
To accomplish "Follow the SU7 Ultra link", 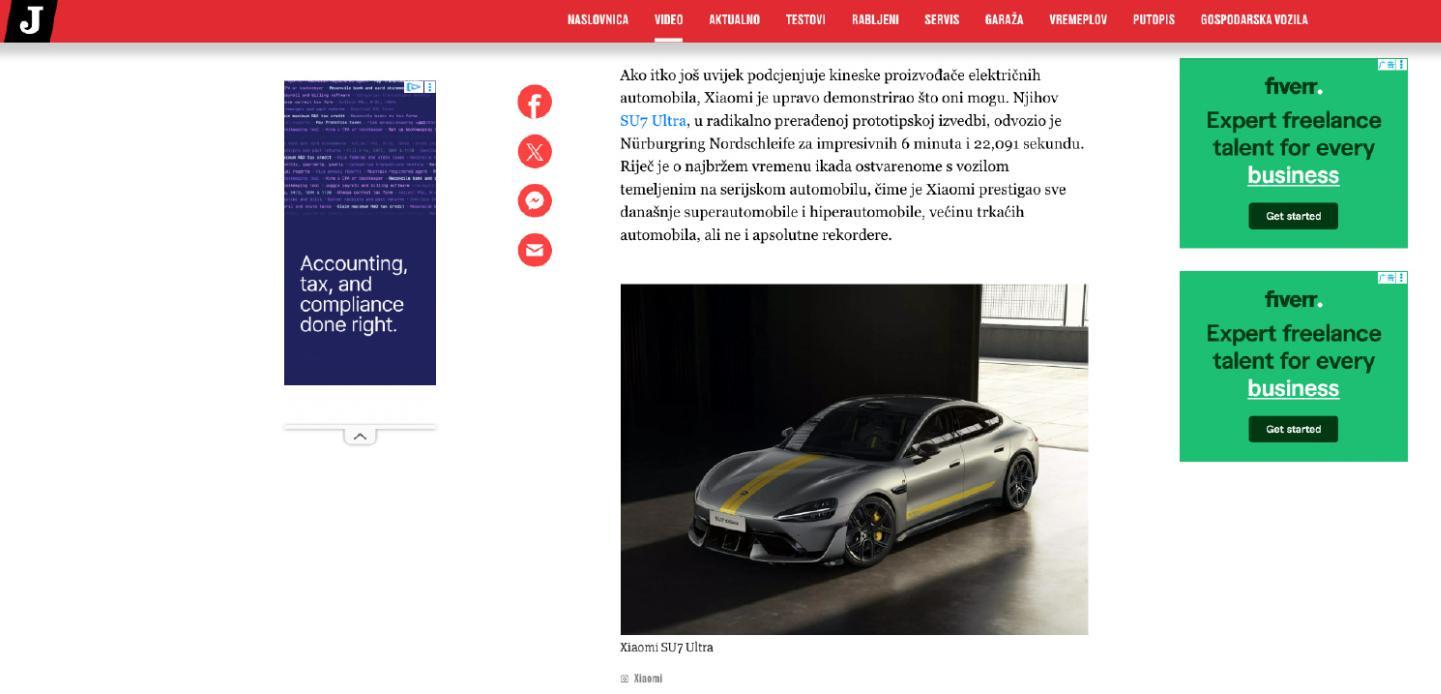I will pos(653,121).
